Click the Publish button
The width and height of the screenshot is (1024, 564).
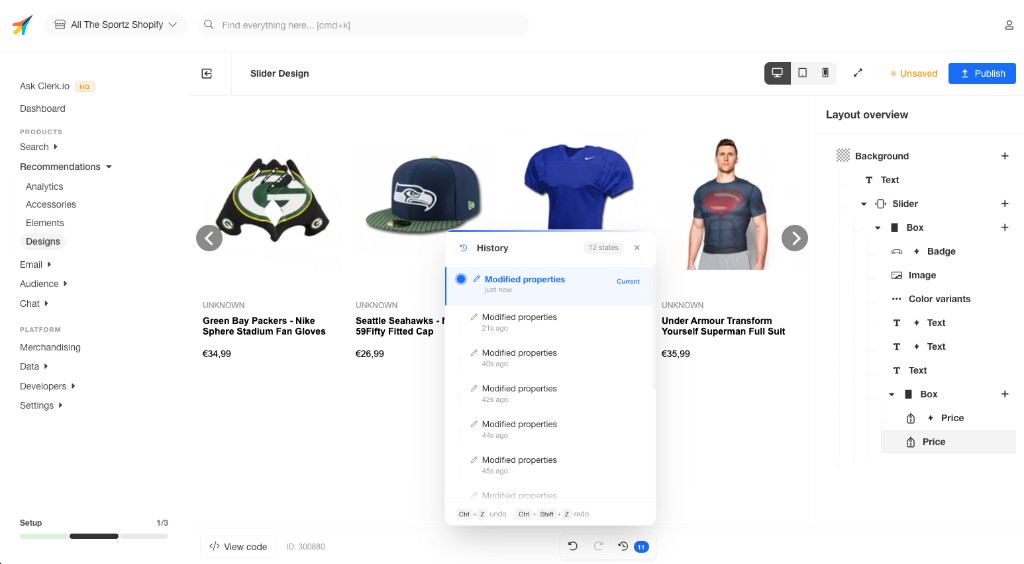982,73
